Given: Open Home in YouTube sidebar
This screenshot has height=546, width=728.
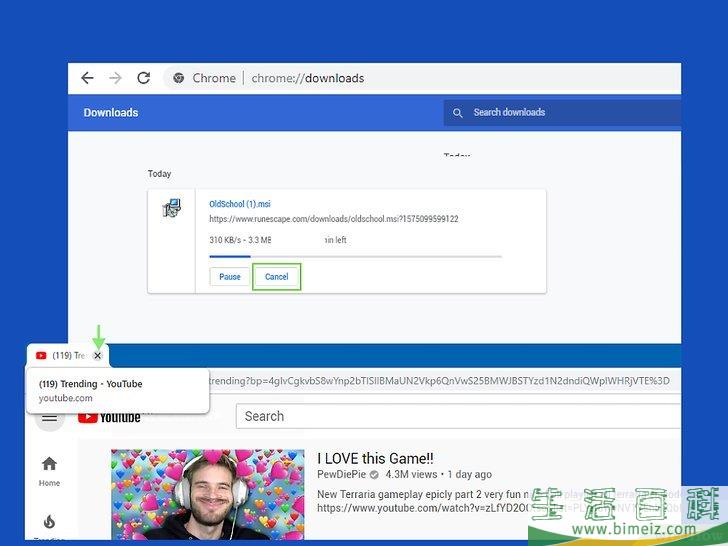Looking at the screenshot, I should [49, 471].
